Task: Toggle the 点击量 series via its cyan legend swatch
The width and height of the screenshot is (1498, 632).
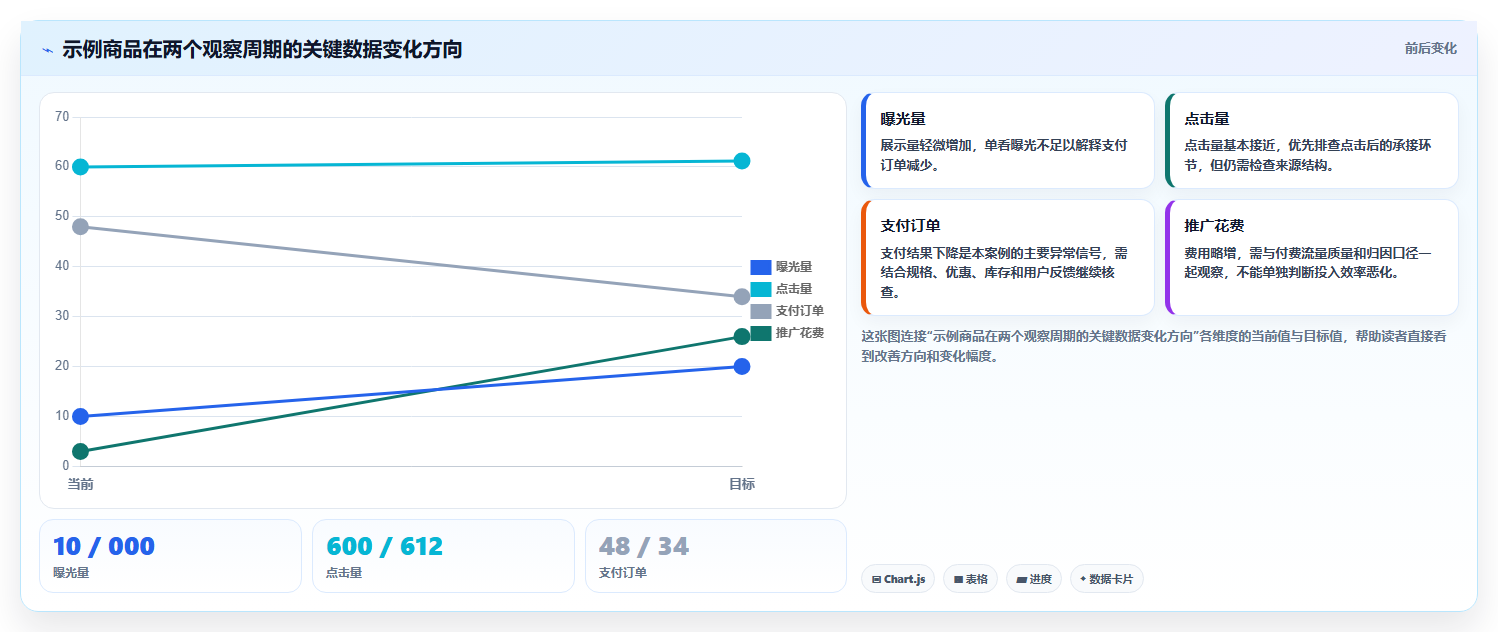Action: point(761,289)
